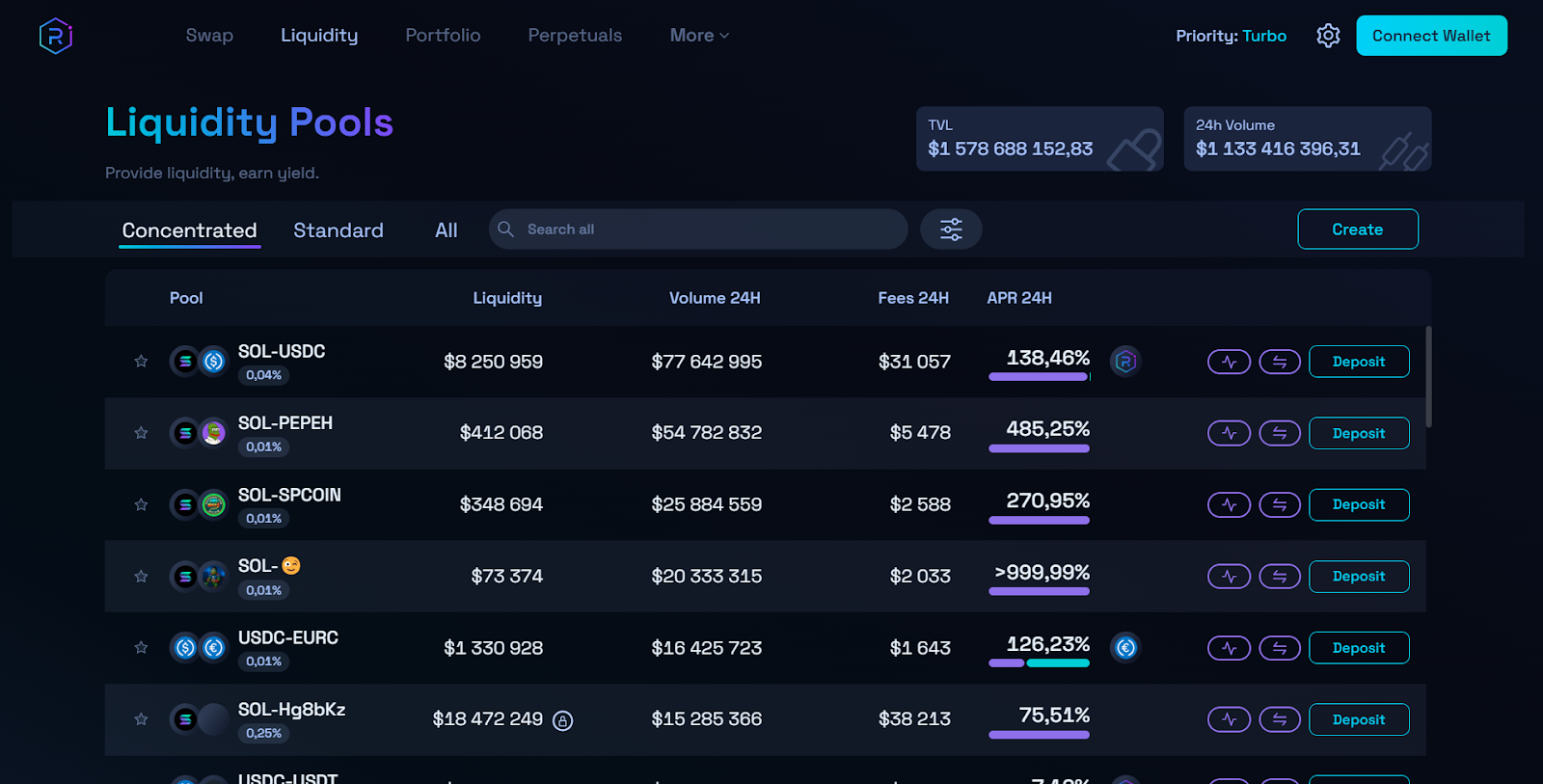The height and width of the screenshot is (784, 1543).
Task: Open swap icon for SOL-Hg8bKz
Action: [1280, 719]
